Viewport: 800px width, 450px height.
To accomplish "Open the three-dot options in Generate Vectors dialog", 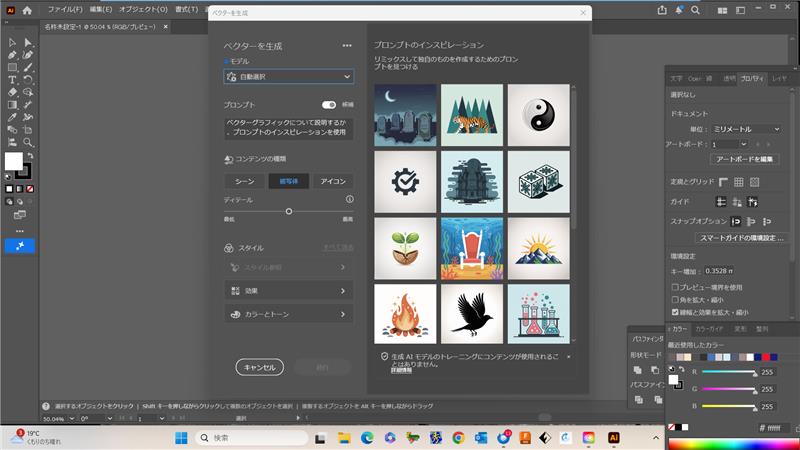I will pos(347,45).
